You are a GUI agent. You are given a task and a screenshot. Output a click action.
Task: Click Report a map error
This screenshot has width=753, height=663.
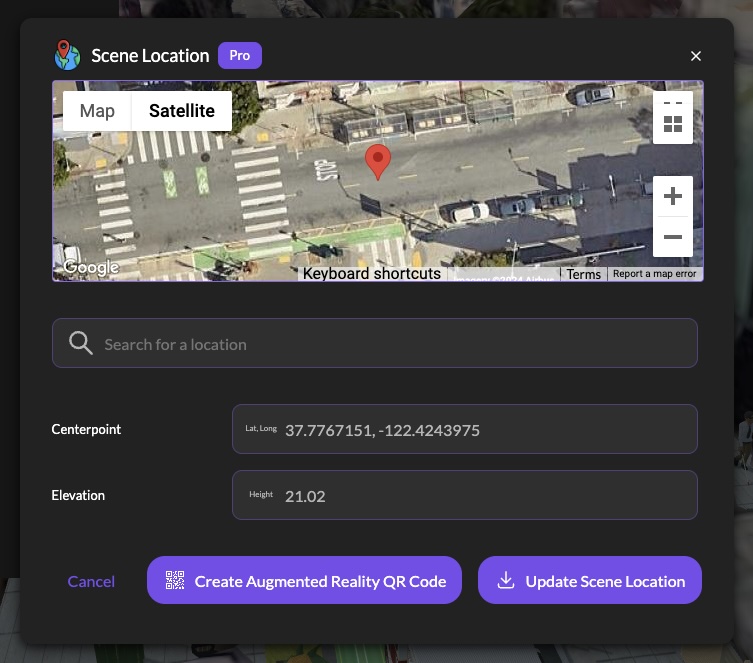pyautogui.click(x=654, y=274)
